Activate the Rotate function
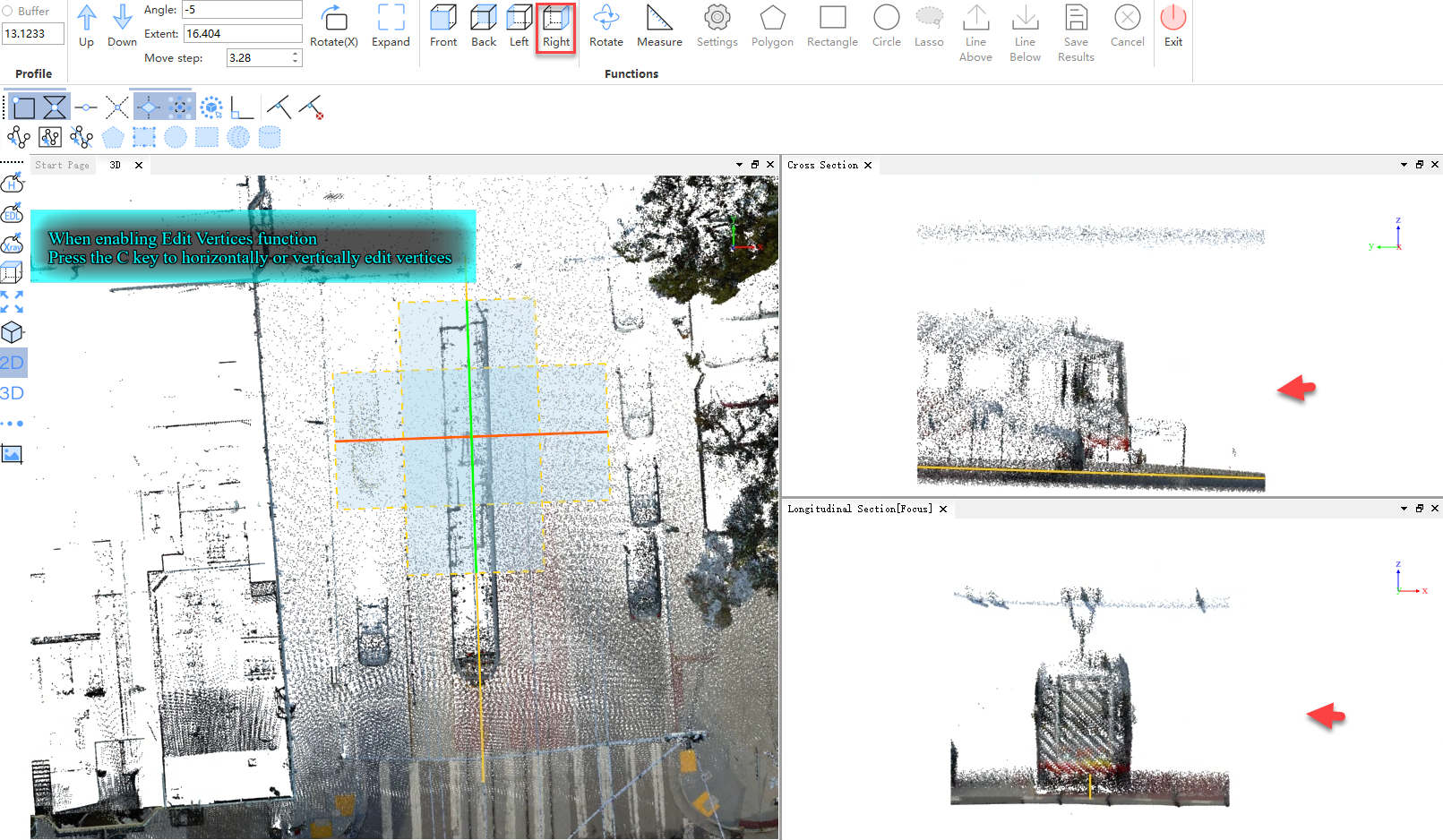 pos(606,25)
